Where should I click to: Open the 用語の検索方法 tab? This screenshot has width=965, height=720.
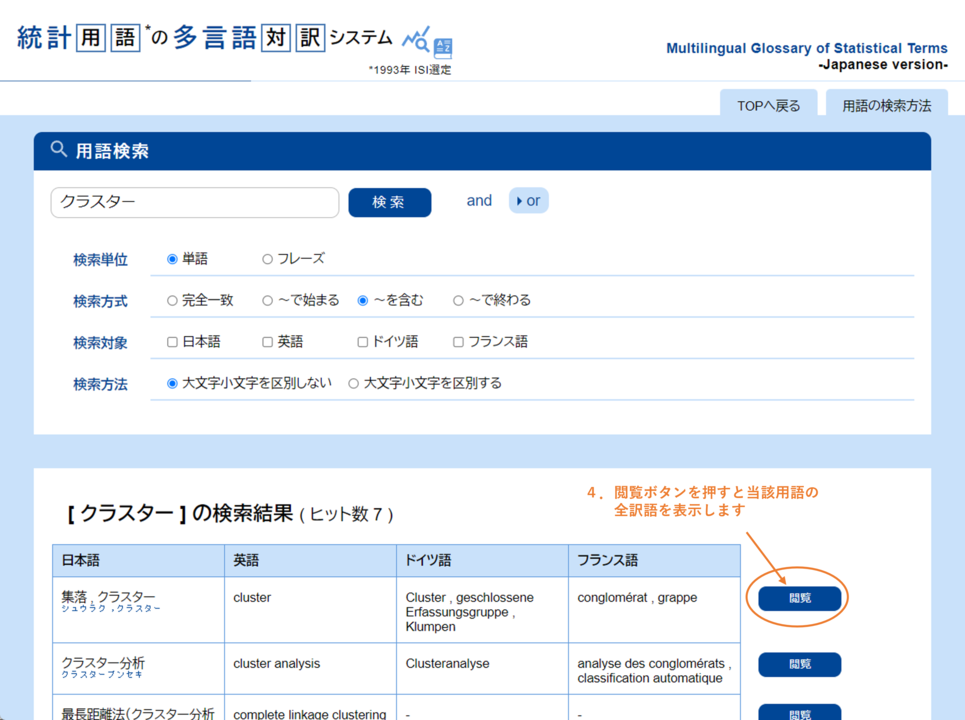click(886, 105)
